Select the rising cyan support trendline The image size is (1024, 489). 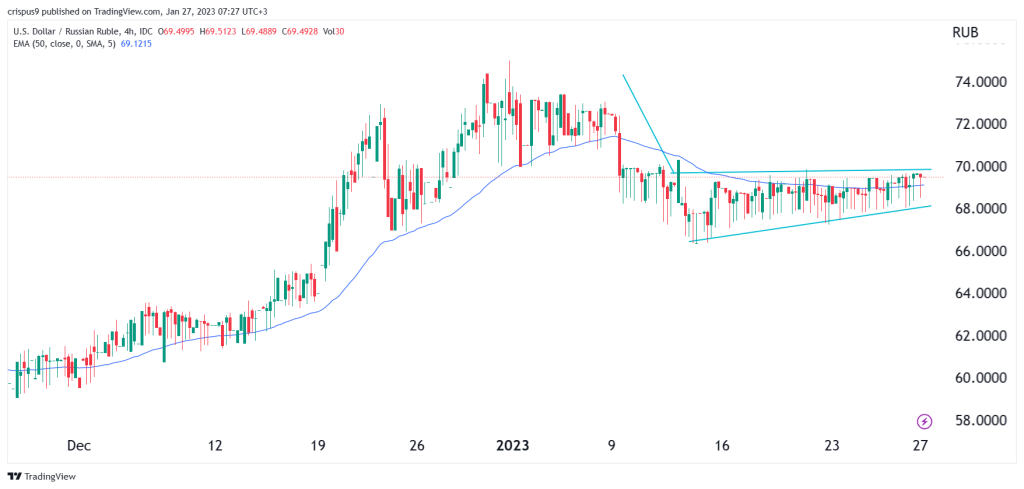[810, 224]
